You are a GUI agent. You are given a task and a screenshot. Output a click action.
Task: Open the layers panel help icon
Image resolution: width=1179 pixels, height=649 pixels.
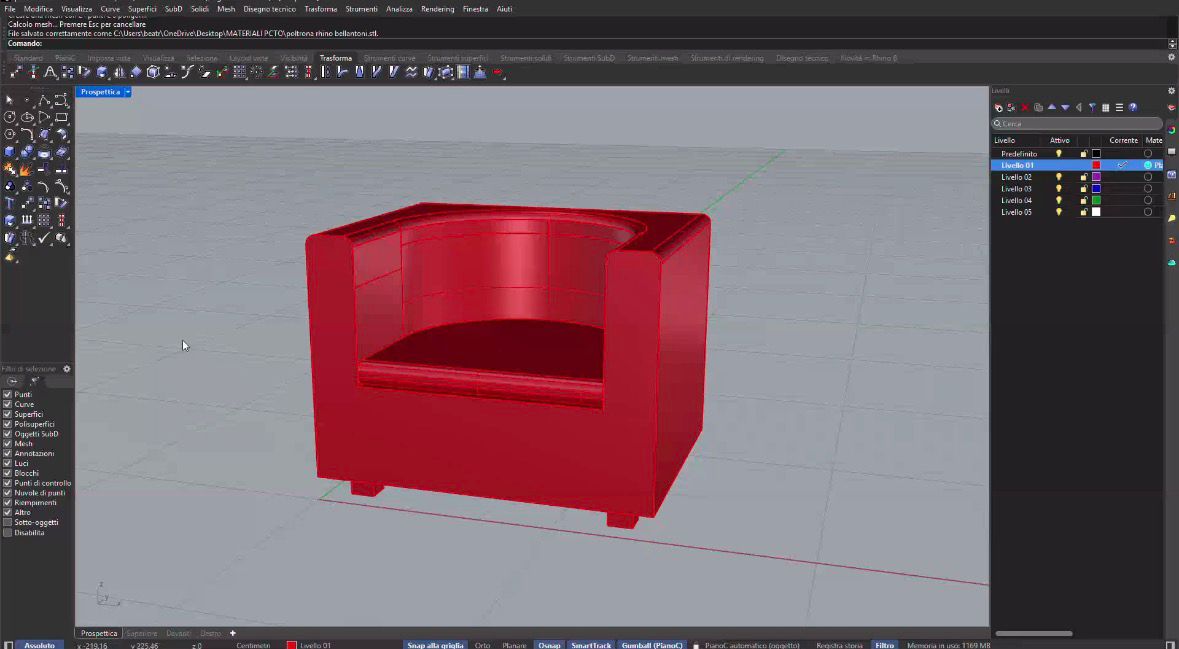pos(1133,107)
